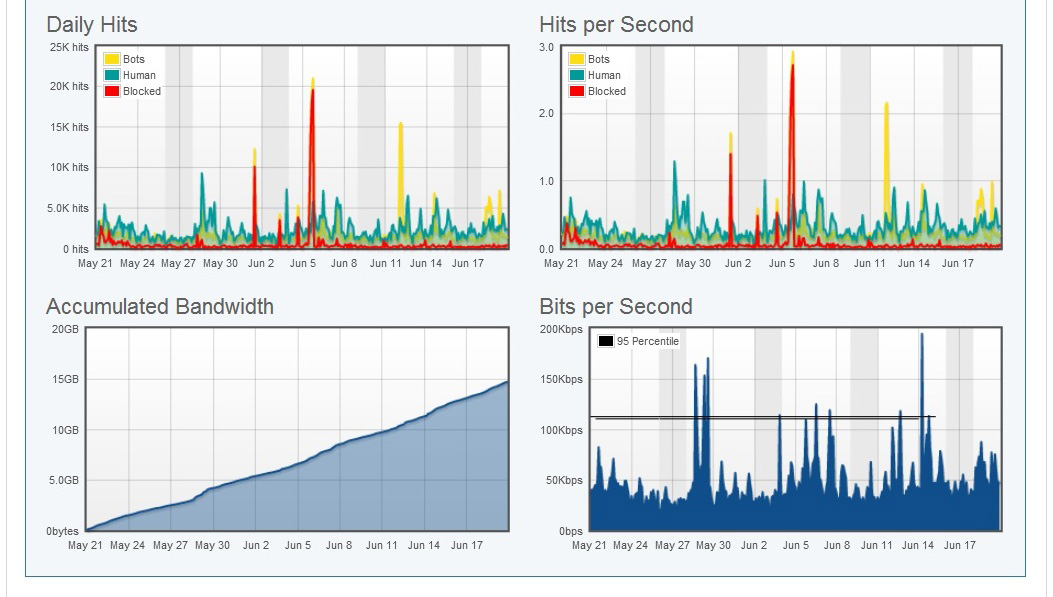Click the Daily Hits chart title

point(92,25)
